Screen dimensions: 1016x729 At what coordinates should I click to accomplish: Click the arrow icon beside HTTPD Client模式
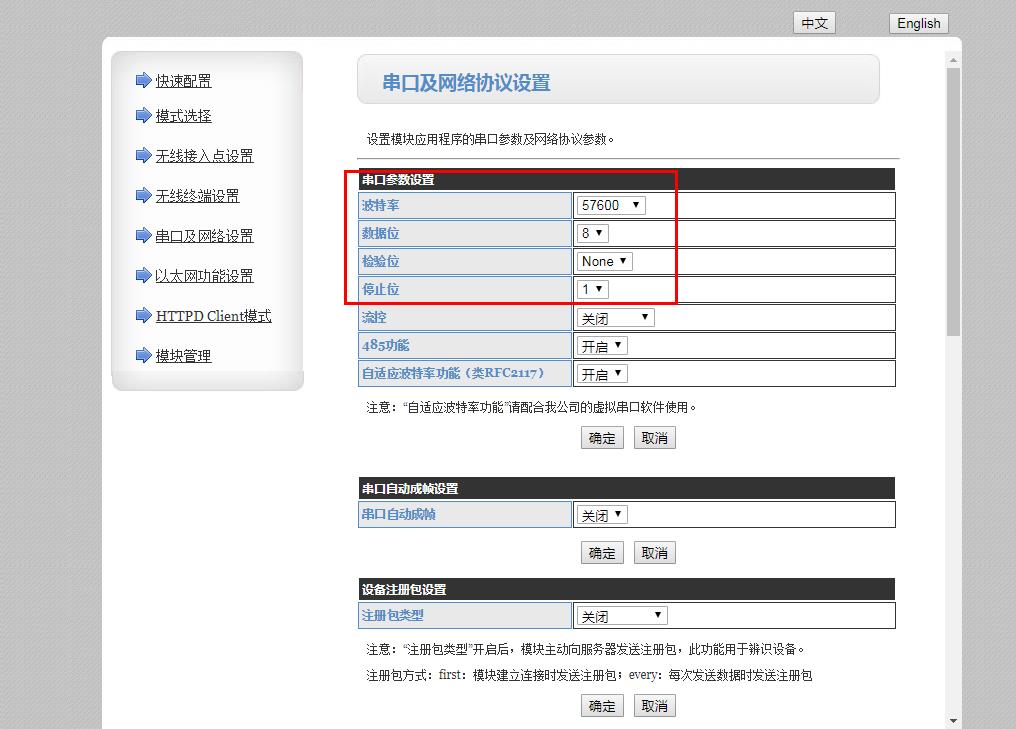click(143, 316)
